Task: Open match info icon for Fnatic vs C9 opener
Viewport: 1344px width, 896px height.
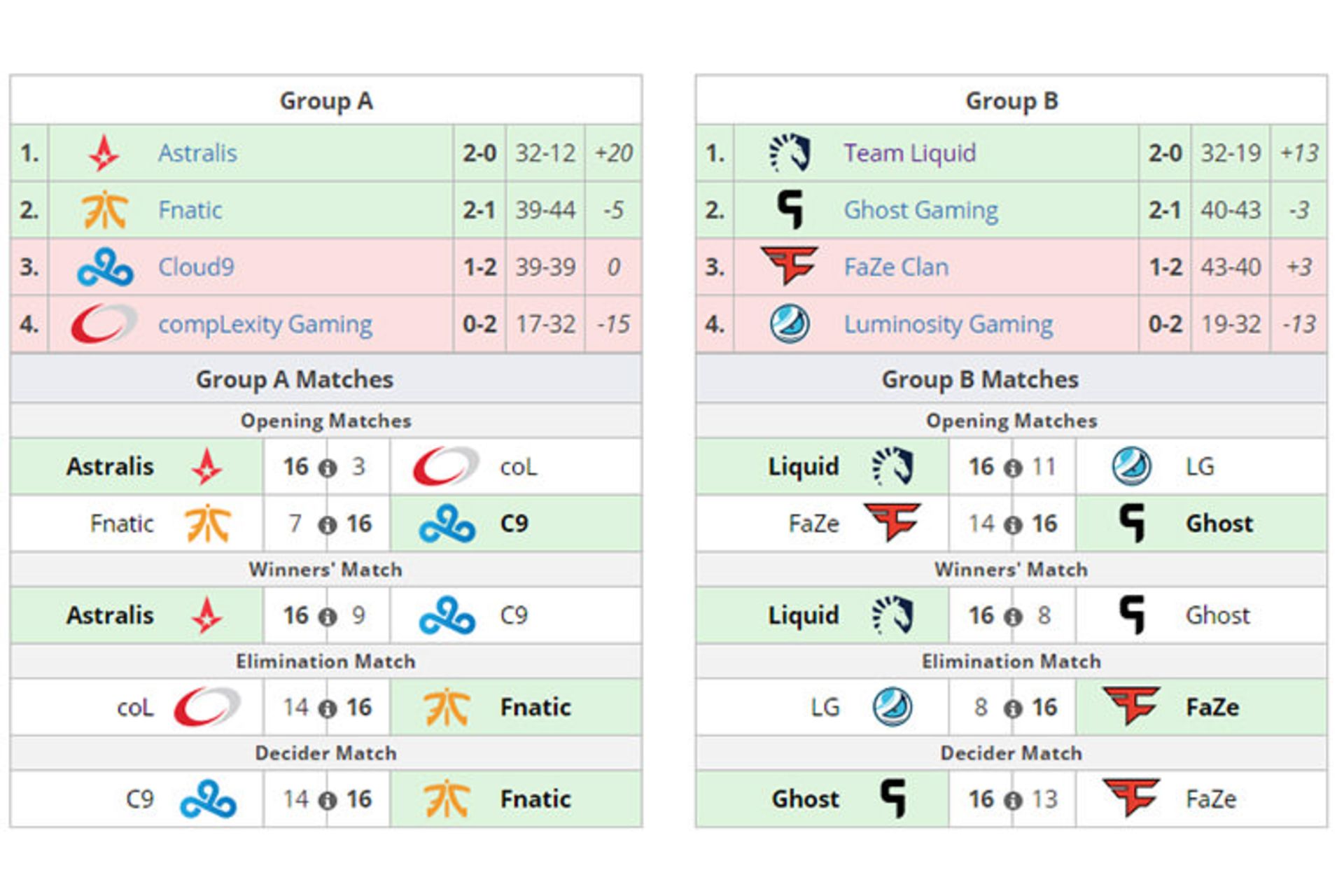Action: 327,525
